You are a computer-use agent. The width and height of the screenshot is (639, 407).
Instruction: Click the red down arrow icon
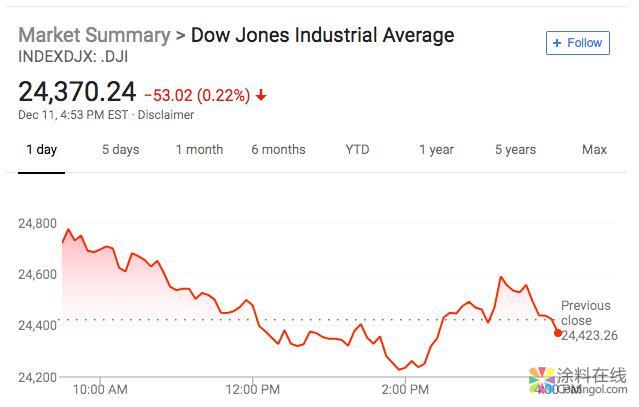coord(261,96)
